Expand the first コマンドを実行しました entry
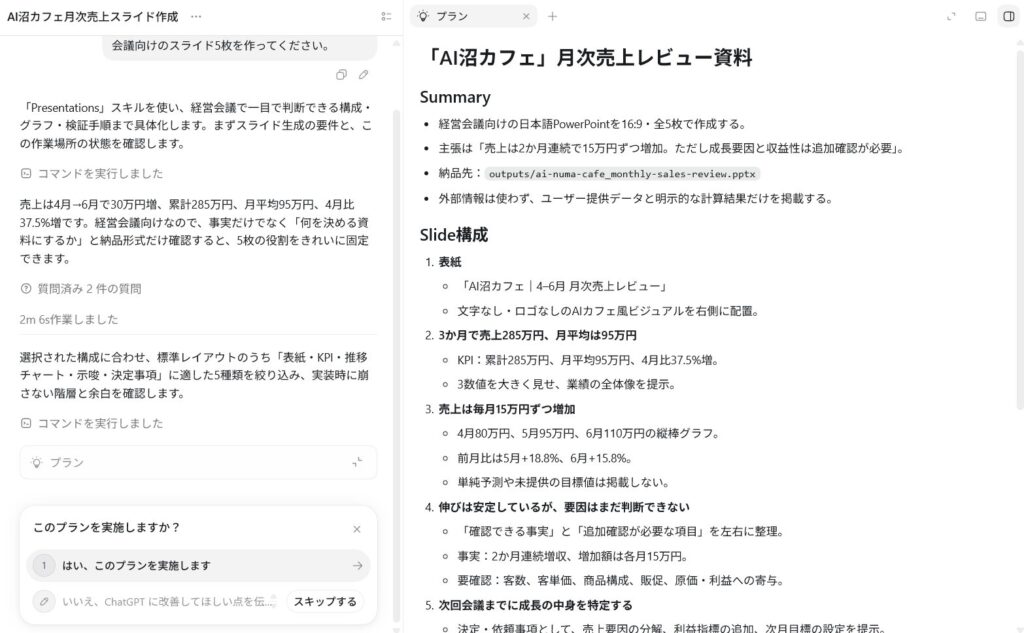The height and width of the screenshot is (633, 1024). pyautogui.click(x=92, y=174)
